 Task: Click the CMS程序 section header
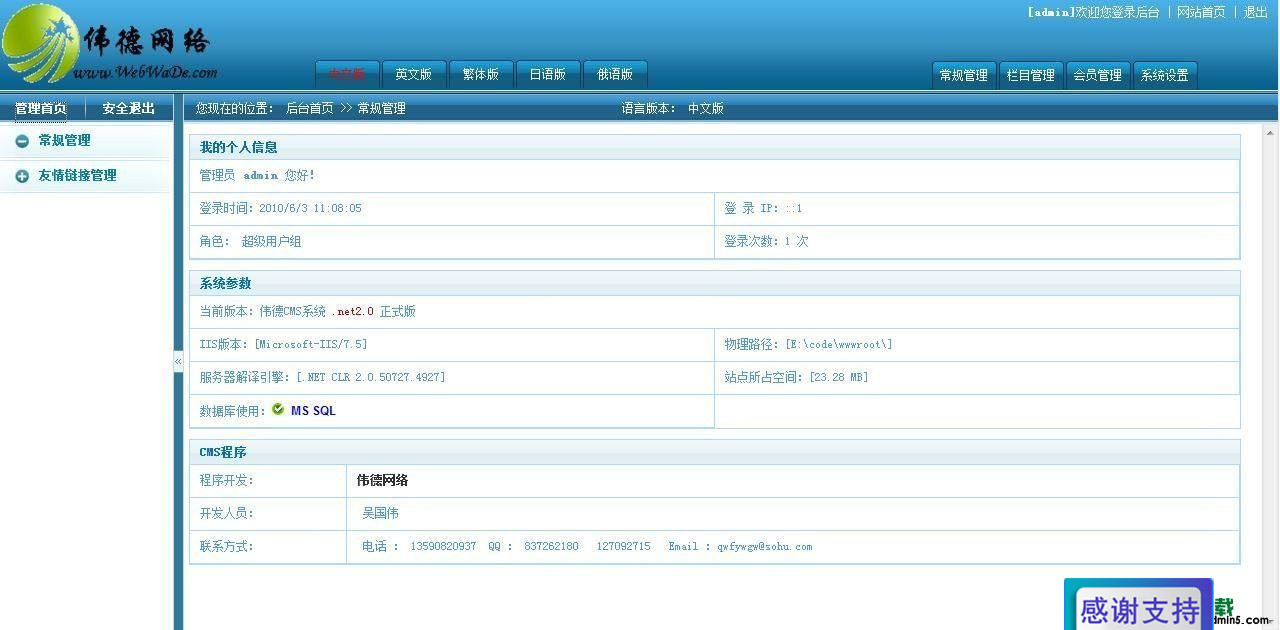pyautogui.click(x=714, y=452)
